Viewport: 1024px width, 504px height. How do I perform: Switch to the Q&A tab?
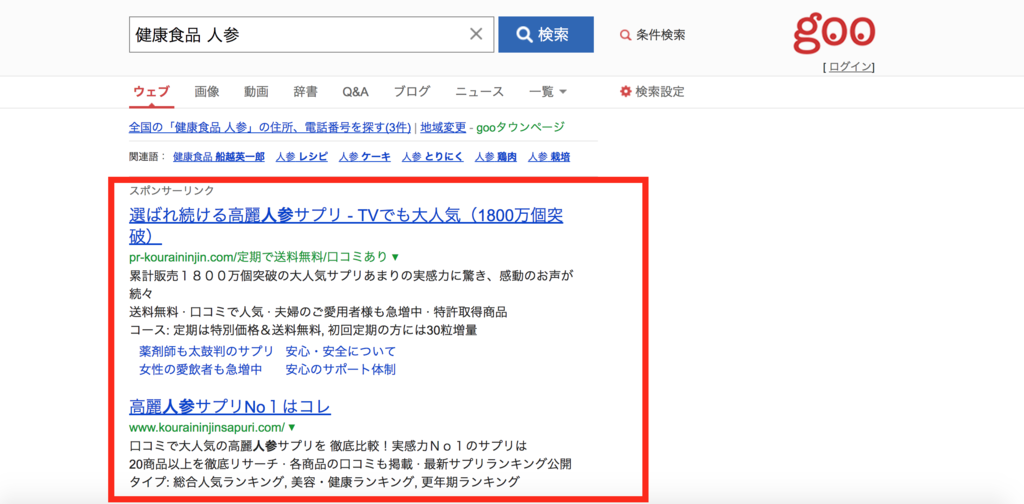coord(355,91)
